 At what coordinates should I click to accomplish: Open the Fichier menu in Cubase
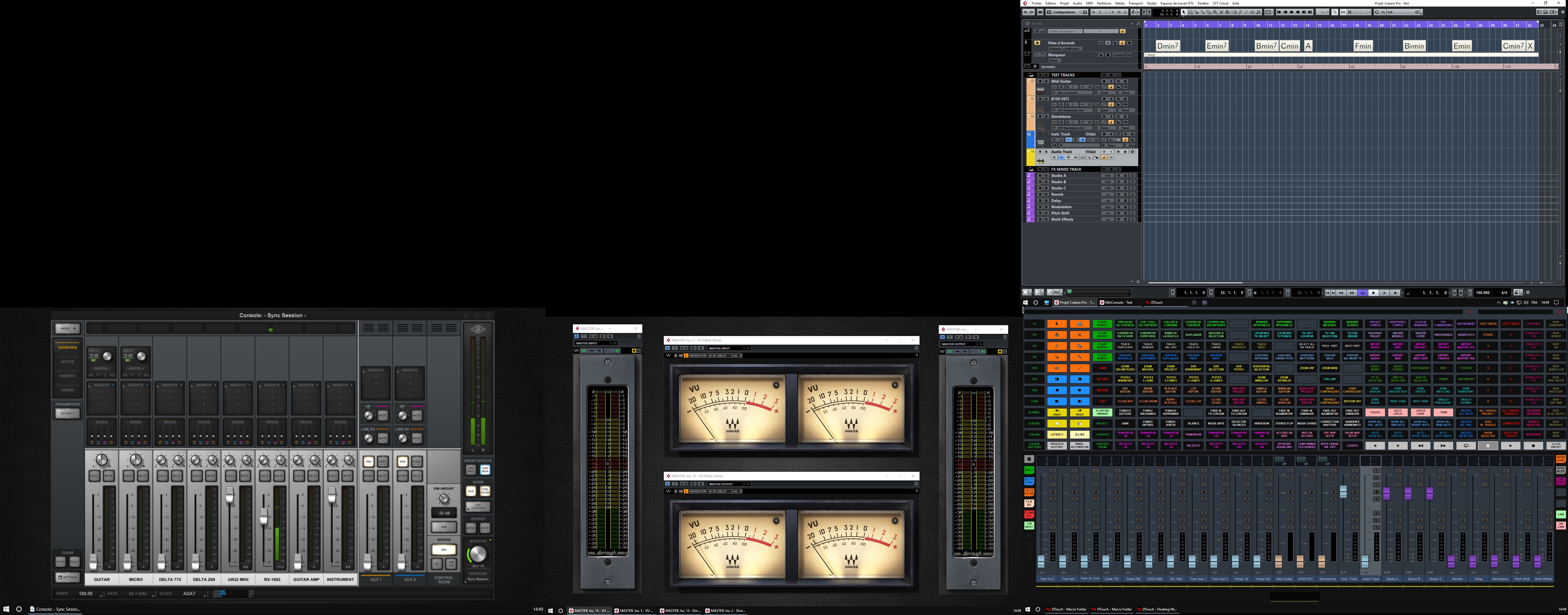pyautogui.click(x=1037, y=3)
